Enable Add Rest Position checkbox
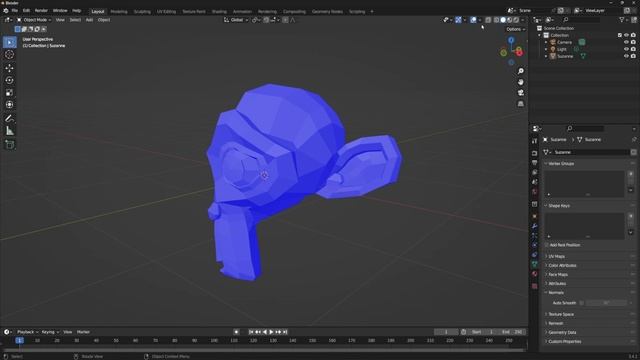The width and height of the screenshot is (640, 360). tap(547, 245)
